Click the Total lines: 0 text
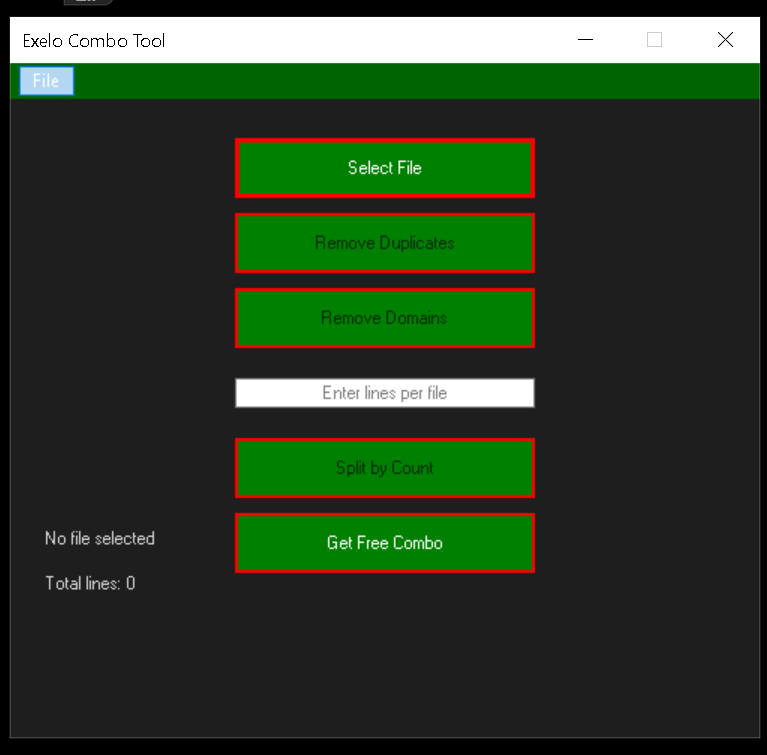The image size is (767, 755). (90, 583)
